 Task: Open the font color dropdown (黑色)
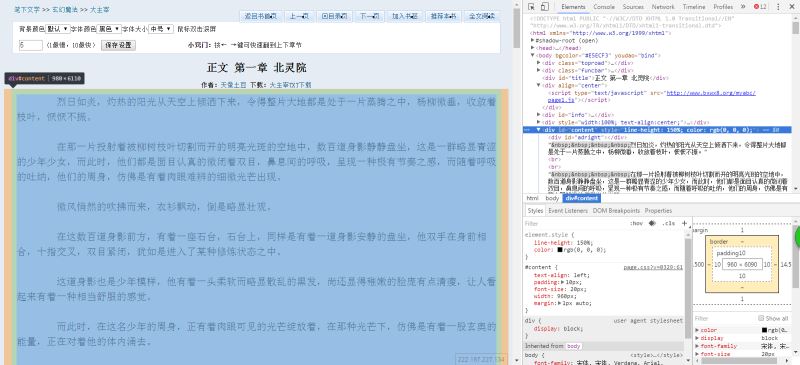(109, 29)
